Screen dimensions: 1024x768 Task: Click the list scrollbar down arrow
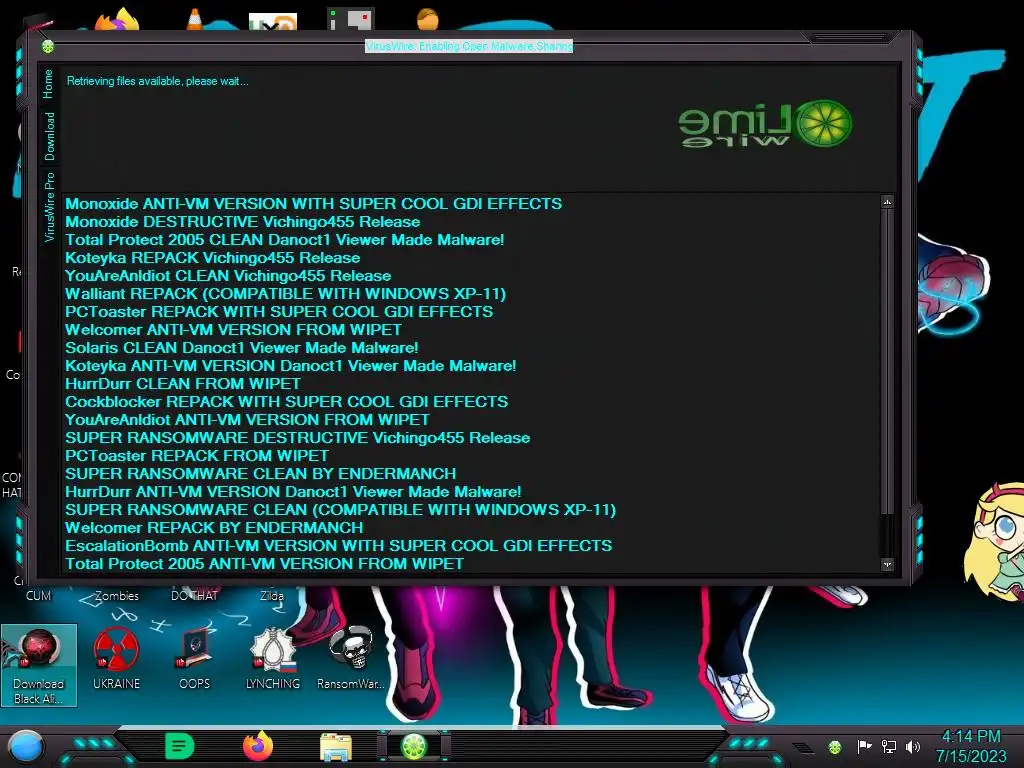pos(887,564)
